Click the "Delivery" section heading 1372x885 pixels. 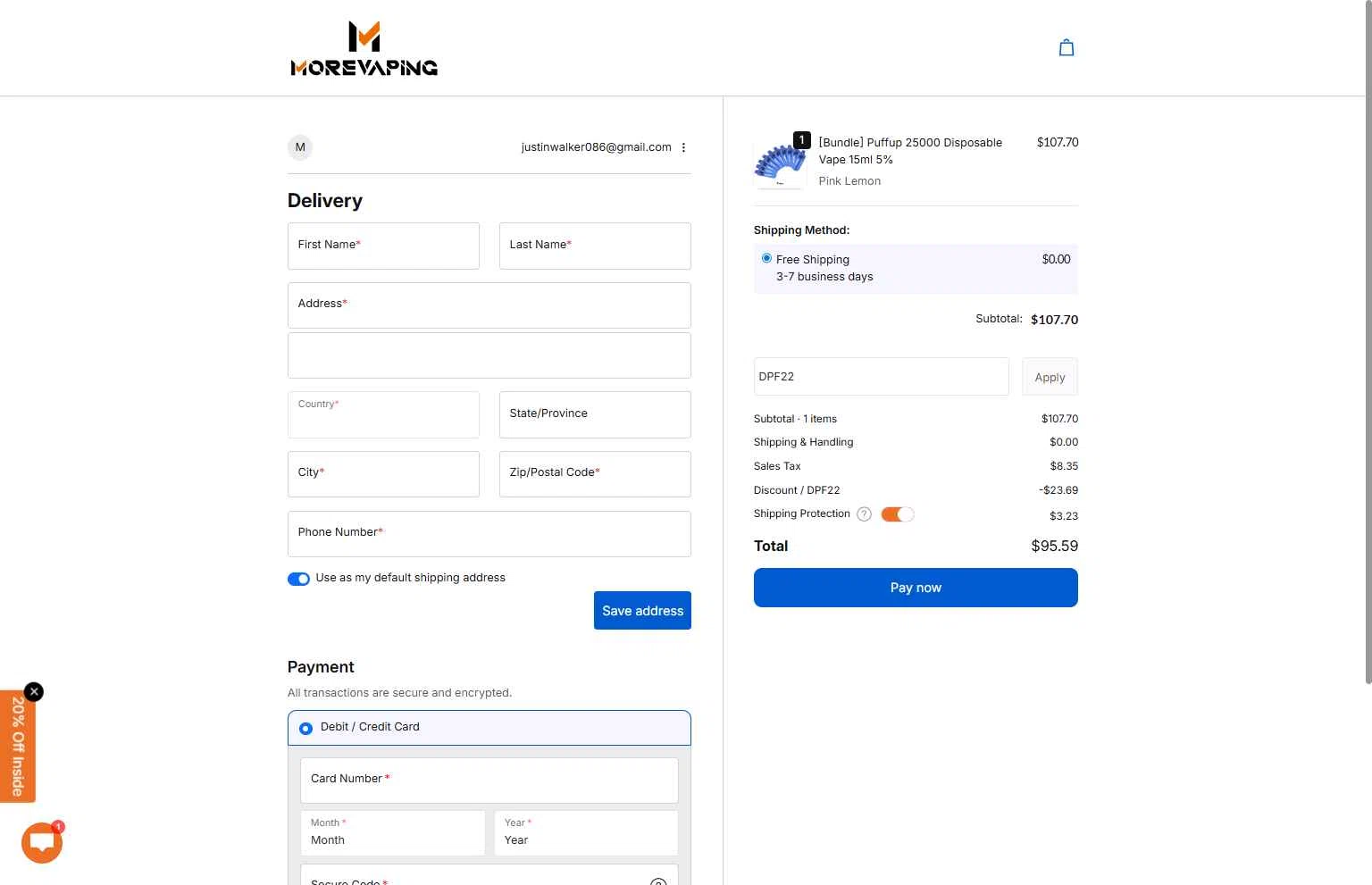coord(325,201)
